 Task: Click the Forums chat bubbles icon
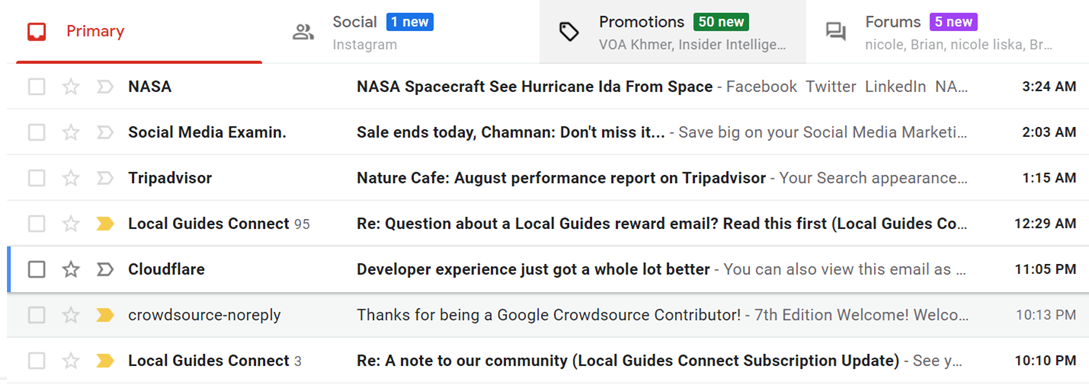836,32
